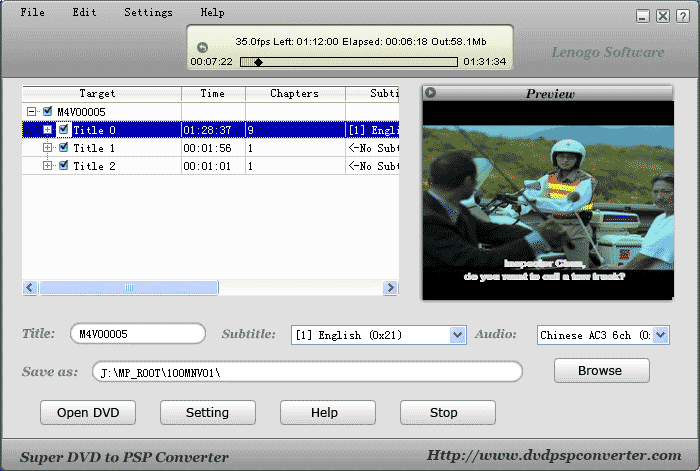Image resolution: width=700 pixels, height=471 pixels.
Task: Collapse the M4V00005 tree node
Action: click(x=32, y=112)
